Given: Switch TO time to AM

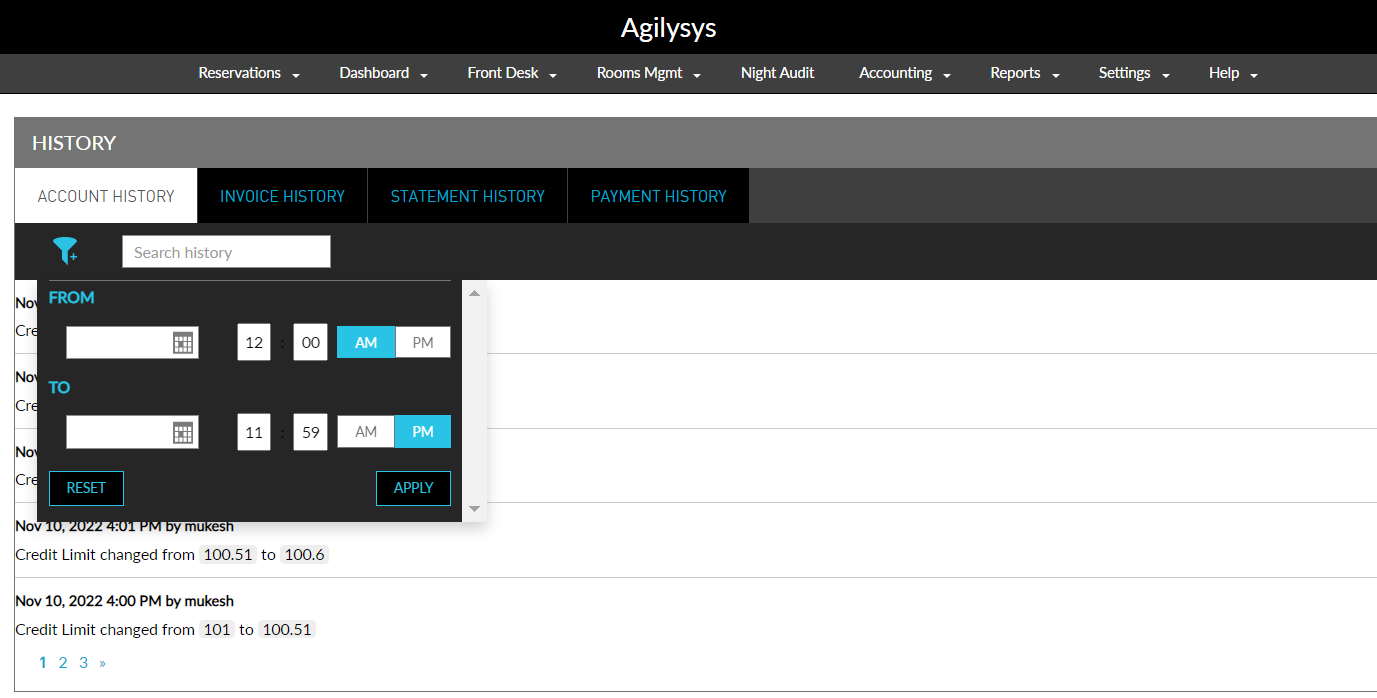Looking at the screenshot, I should [366, 432].
